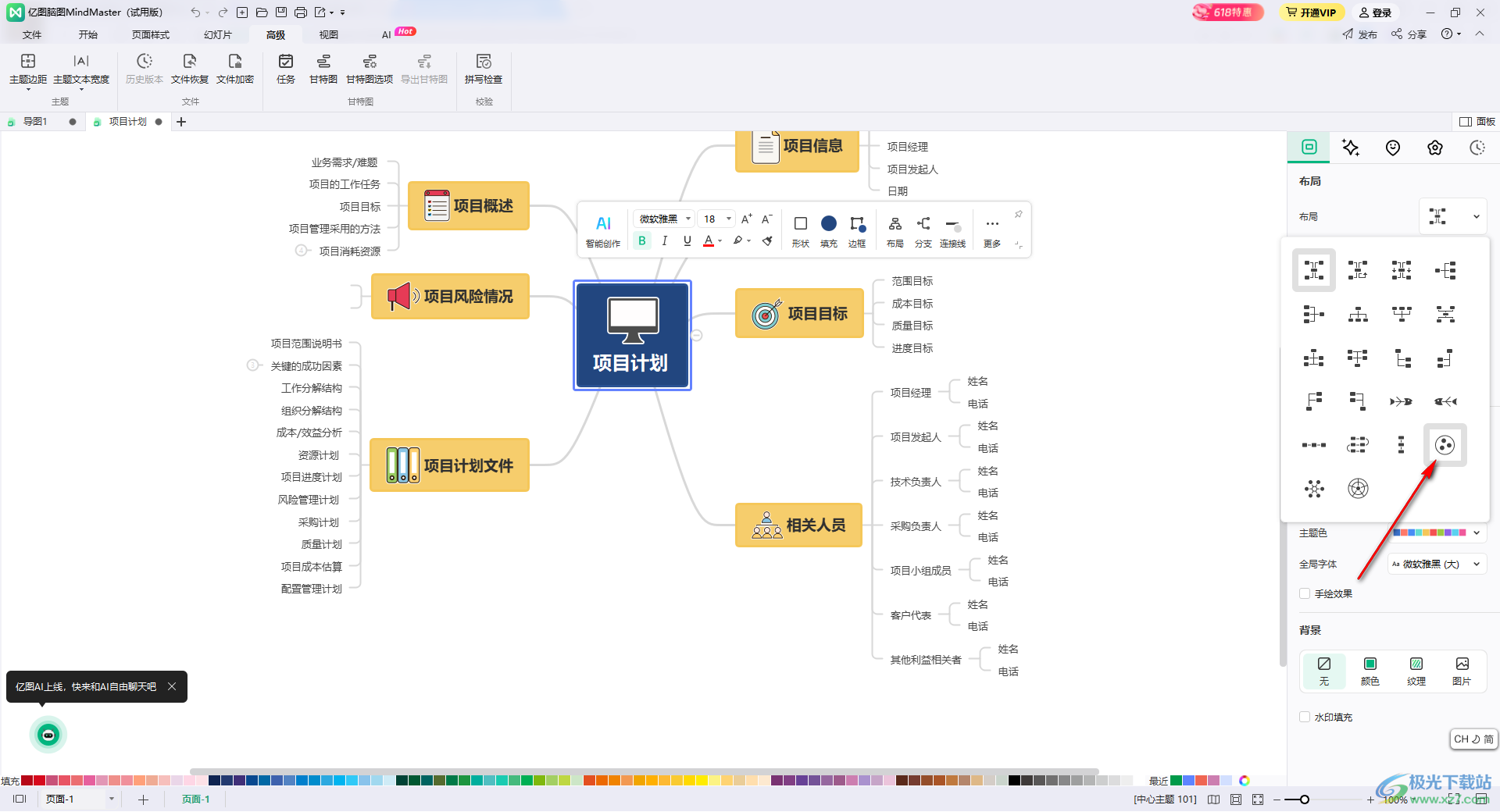Switch to the 视图 ribbon tab
This screenshot has width=1500, height=812.
click(329, 34)
